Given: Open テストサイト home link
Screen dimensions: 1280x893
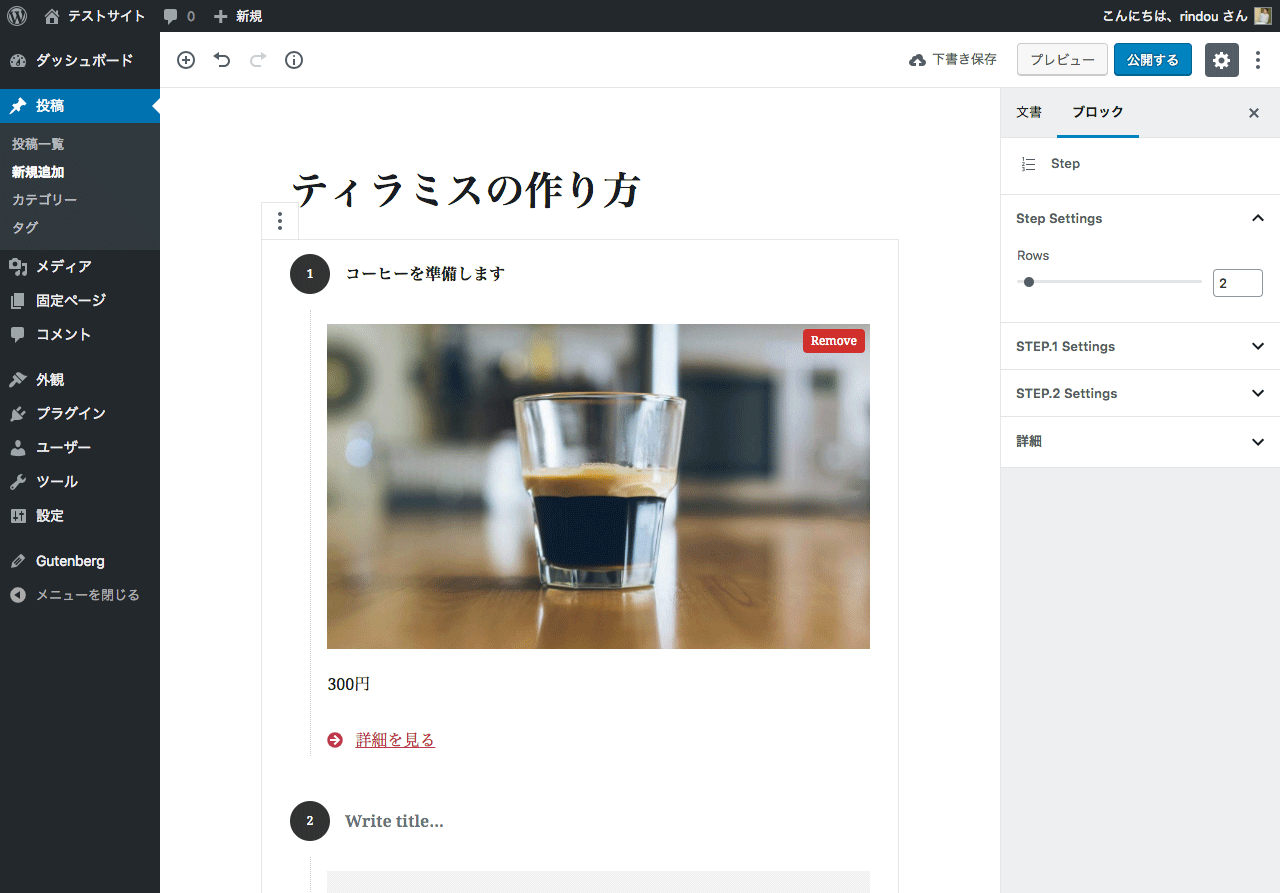Looking at the screenshot, I should click(x=95, y=16).
